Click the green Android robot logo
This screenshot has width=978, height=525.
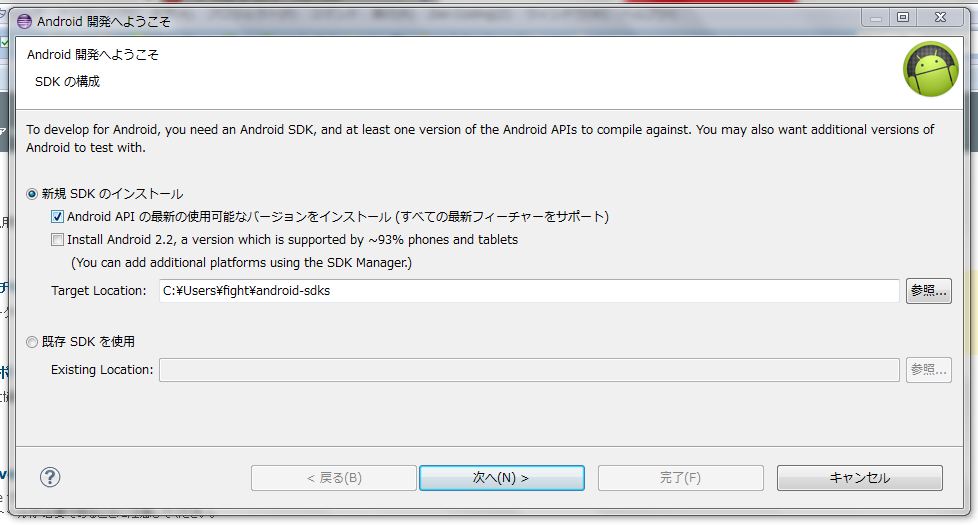pyautogui.click(x=931, y=69)
